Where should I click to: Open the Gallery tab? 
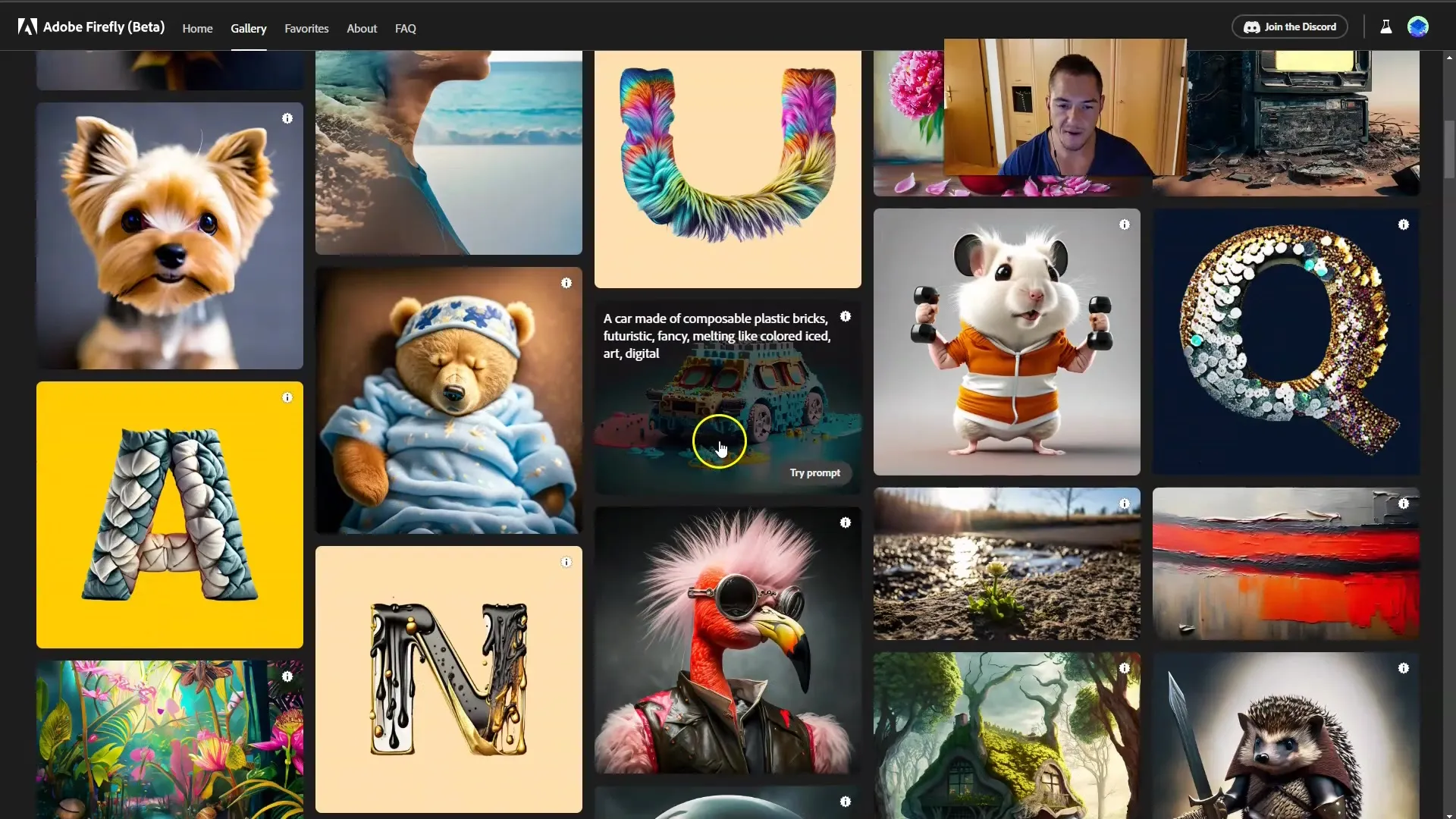tap(249, 28)
